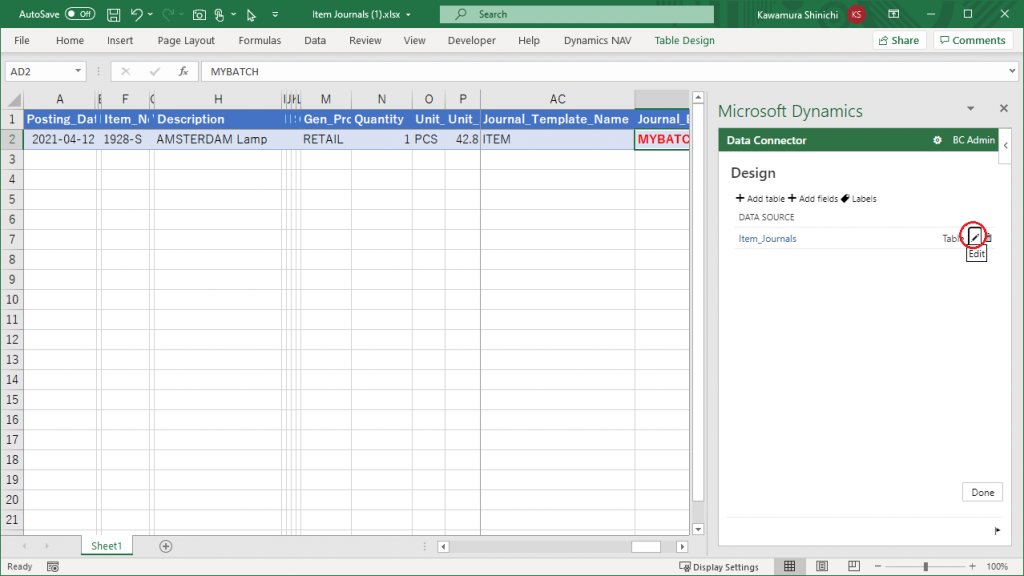Open the Touch/Mouse mode dropdown arrow
The image size is (1024, 576).
[x=233, y=14]
